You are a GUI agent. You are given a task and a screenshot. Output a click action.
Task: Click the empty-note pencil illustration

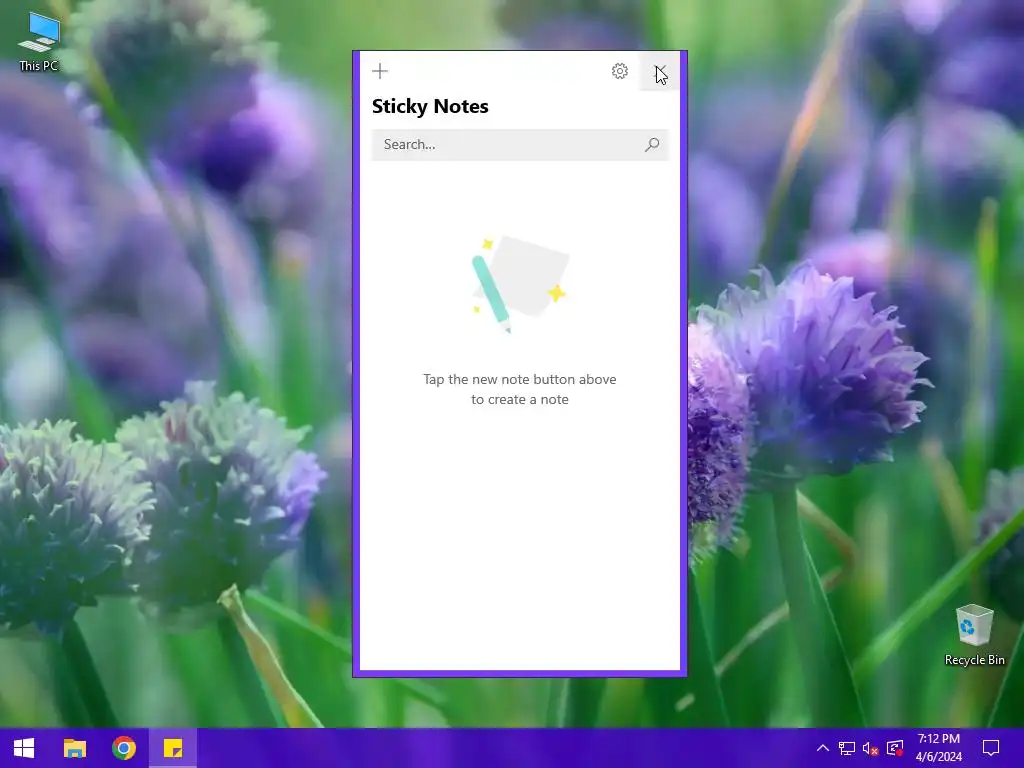[520, 284]
